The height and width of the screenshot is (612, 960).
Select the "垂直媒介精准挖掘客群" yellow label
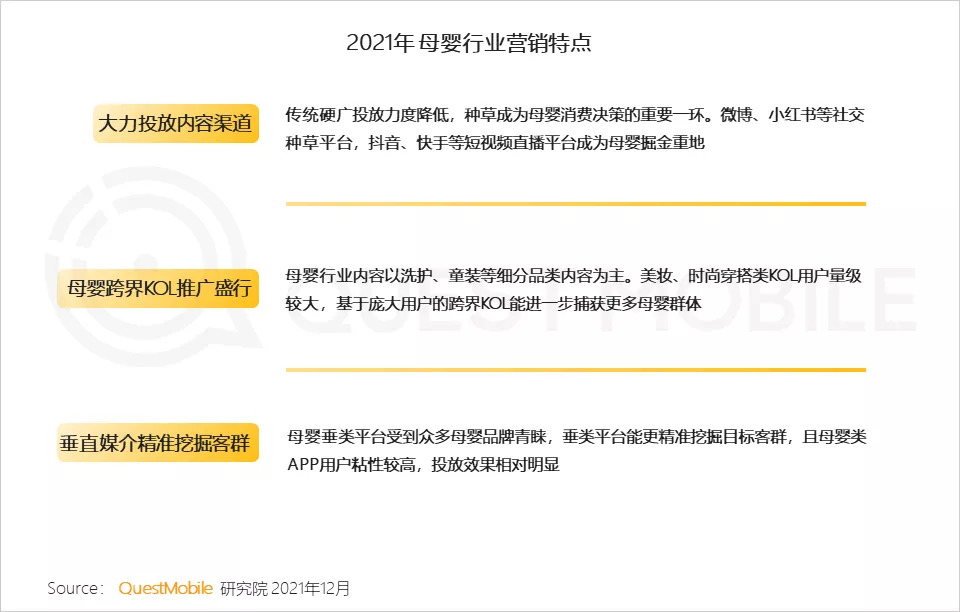pyautogui.click(x=158, y=442)
